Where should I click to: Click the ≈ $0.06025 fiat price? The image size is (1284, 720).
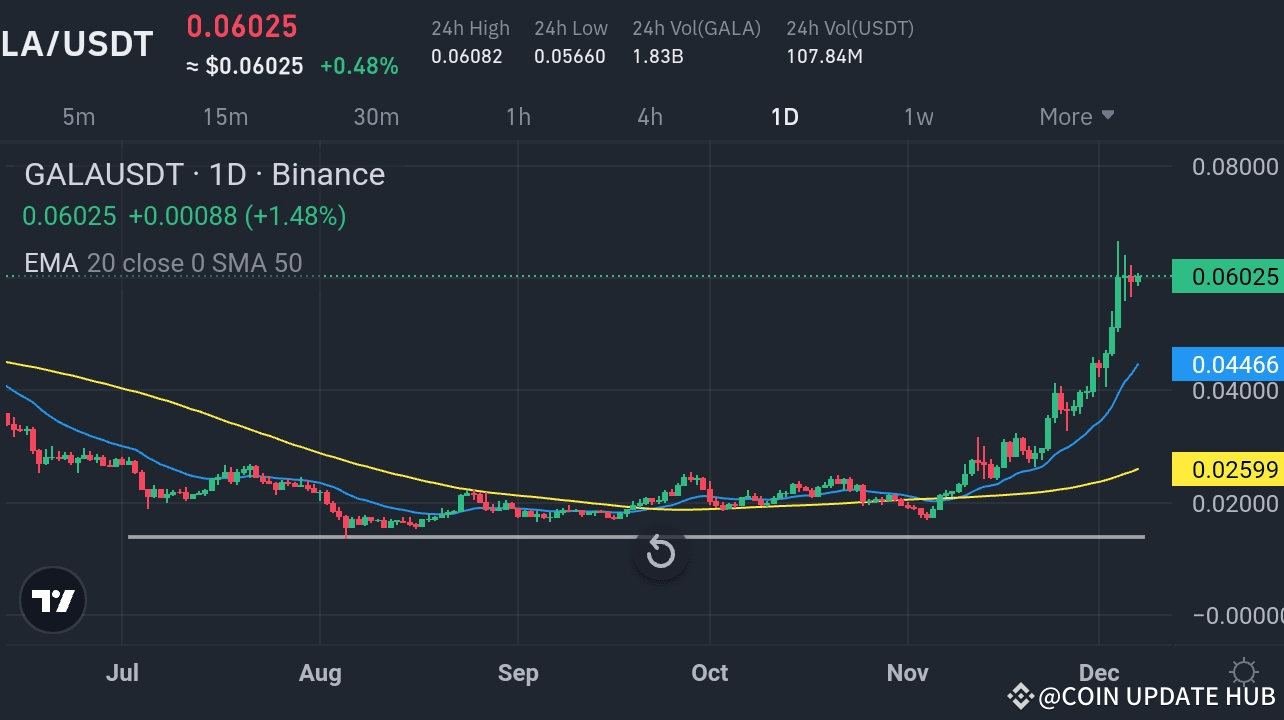coord(245,67)
